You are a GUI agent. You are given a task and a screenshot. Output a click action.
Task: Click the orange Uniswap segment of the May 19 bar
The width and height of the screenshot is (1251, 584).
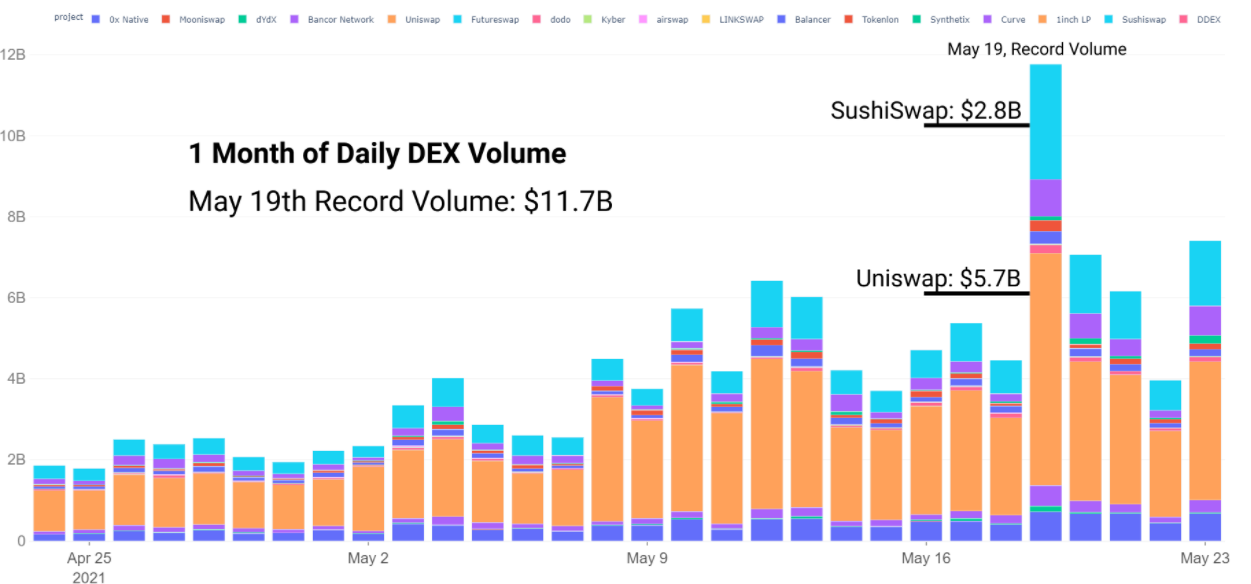[1045, 370]
